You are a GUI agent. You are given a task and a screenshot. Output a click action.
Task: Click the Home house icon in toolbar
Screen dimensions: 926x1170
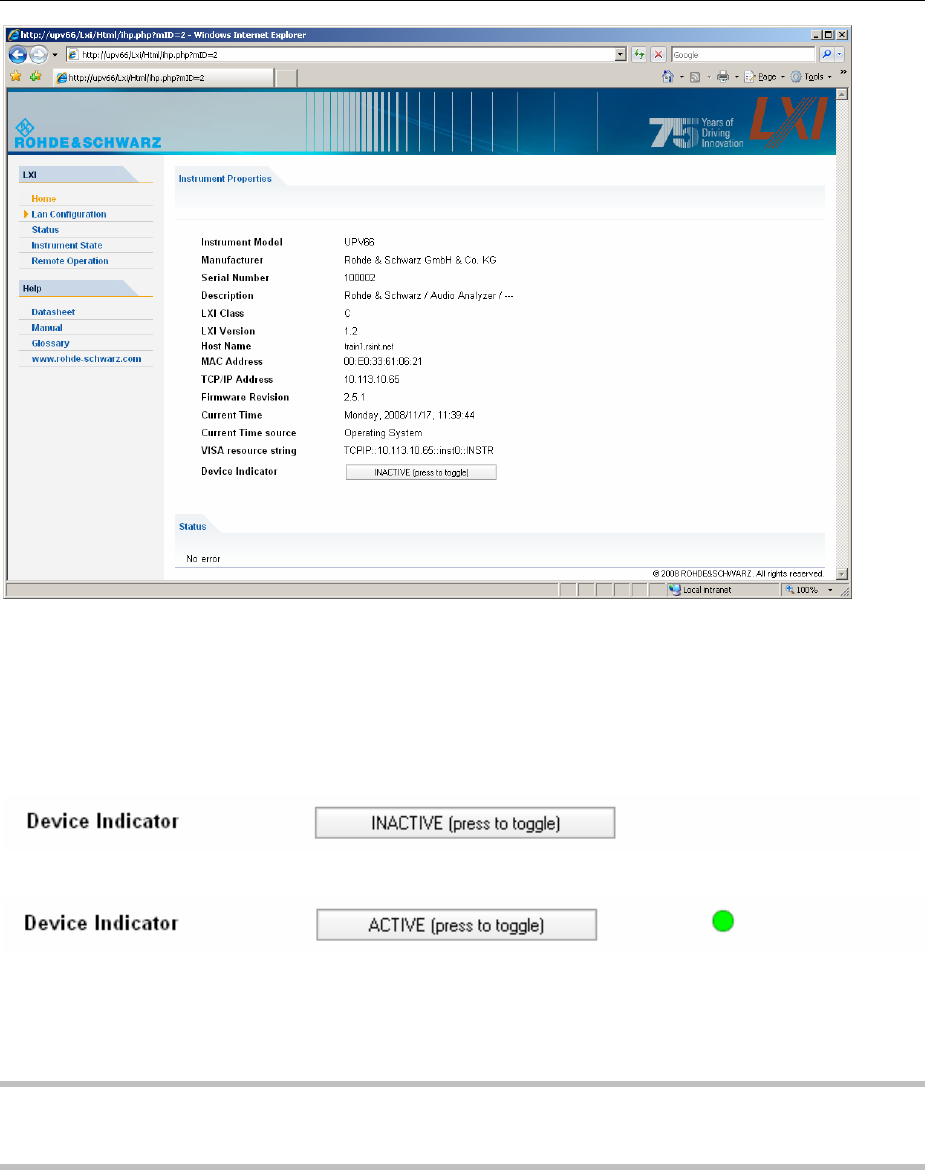pos(668,76)
